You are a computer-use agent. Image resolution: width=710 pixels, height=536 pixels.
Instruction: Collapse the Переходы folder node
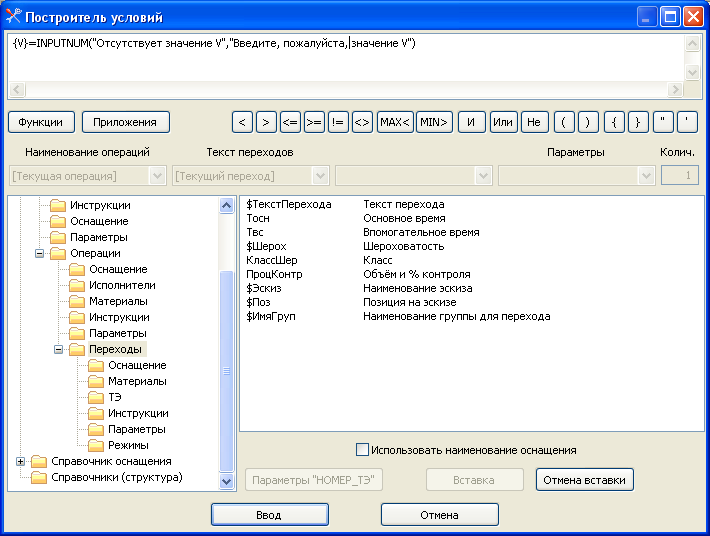pos(59,349)
